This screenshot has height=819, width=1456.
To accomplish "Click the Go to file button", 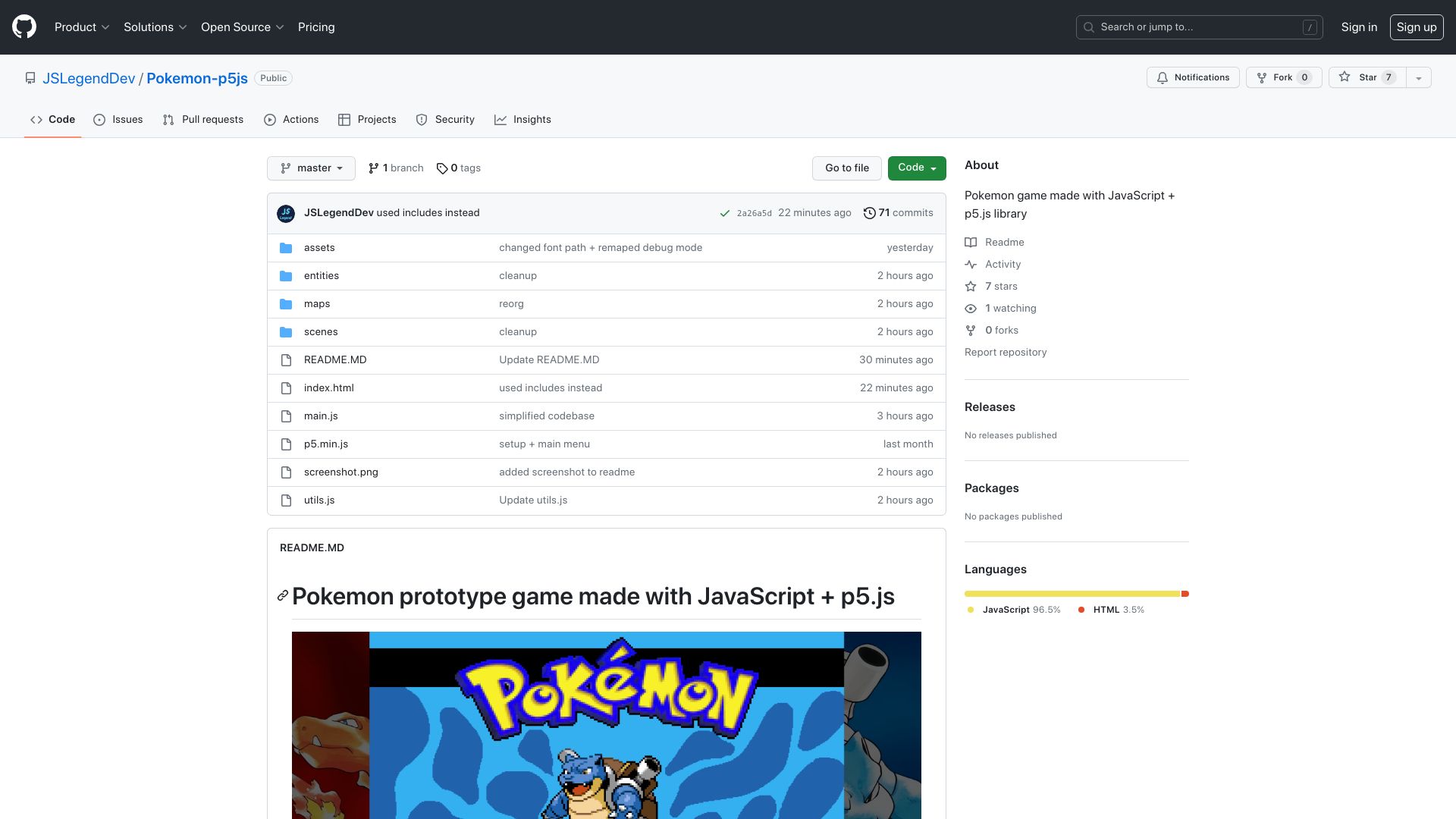I will tap(847, 168).
